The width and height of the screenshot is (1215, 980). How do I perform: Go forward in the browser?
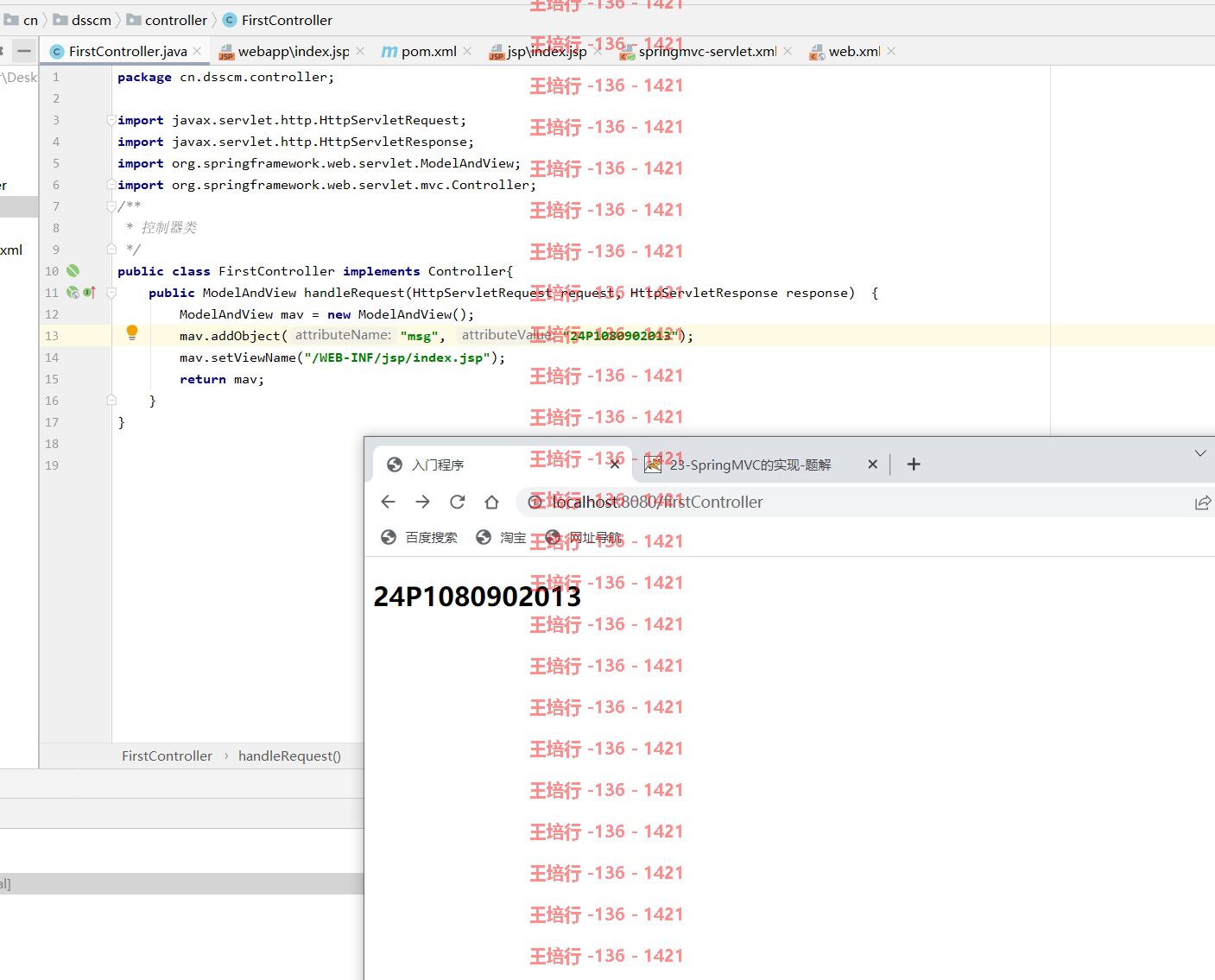(422, 502)
